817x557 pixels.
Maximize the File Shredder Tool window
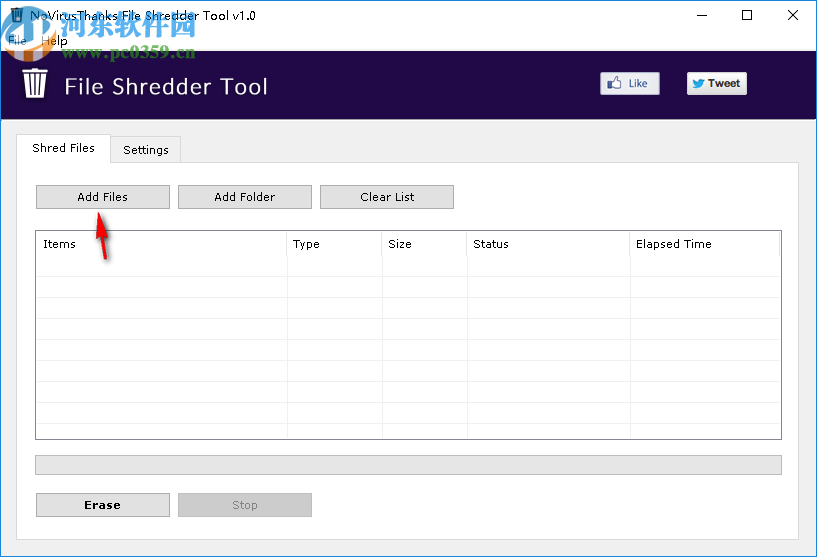pos(747,16)
